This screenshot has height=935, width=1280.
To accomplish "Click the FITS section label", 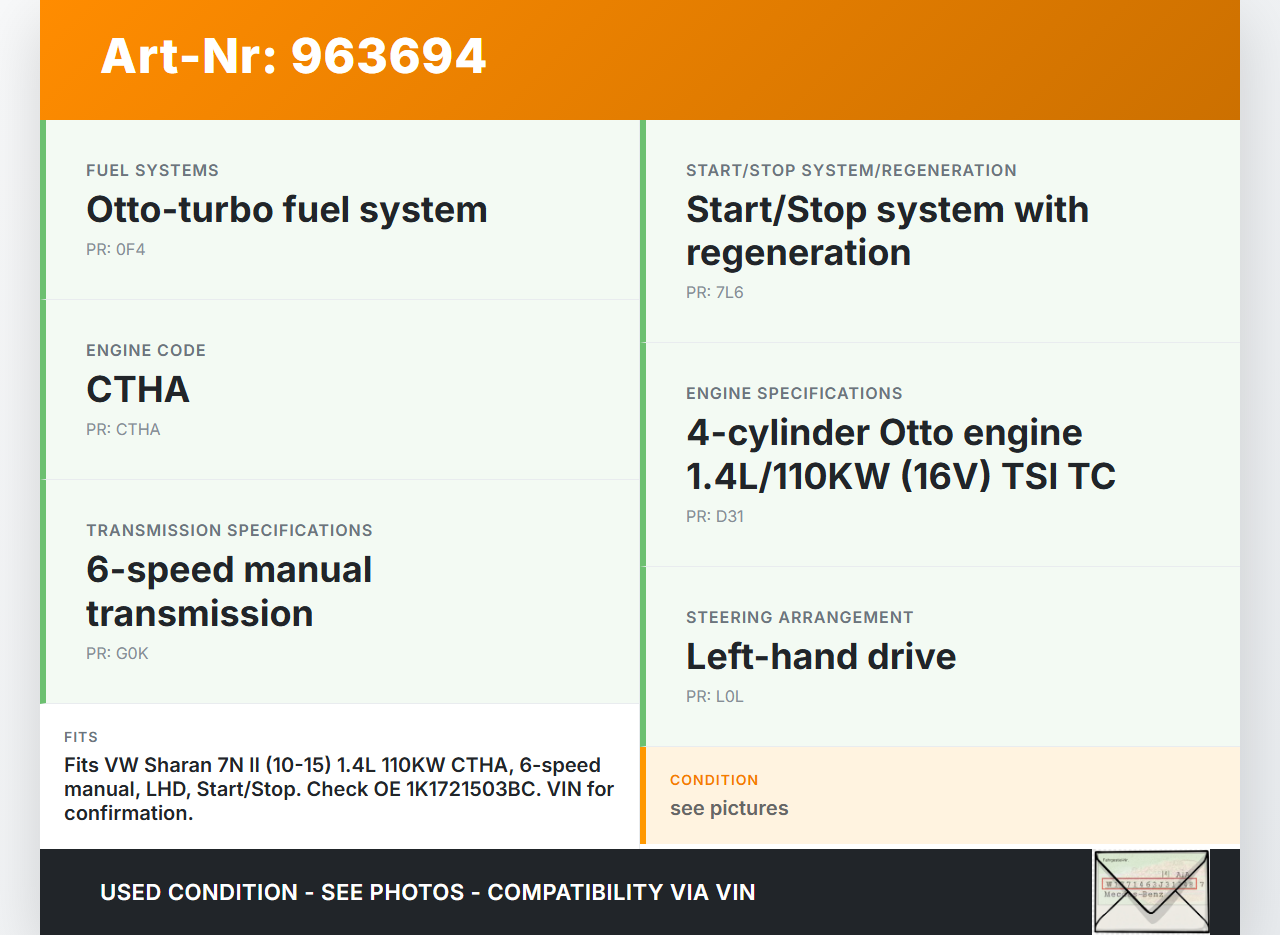I will coord(81,737).
